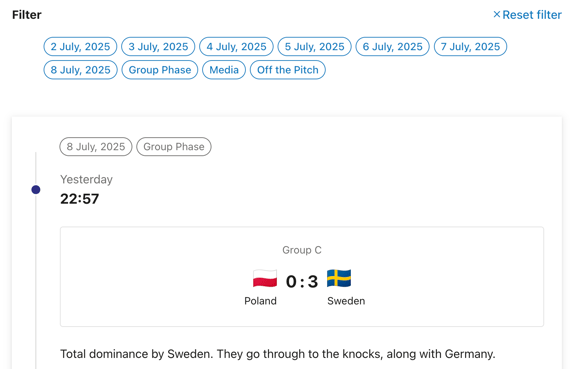Choose the 7 July, 2025 filter chip

point(470,46)
